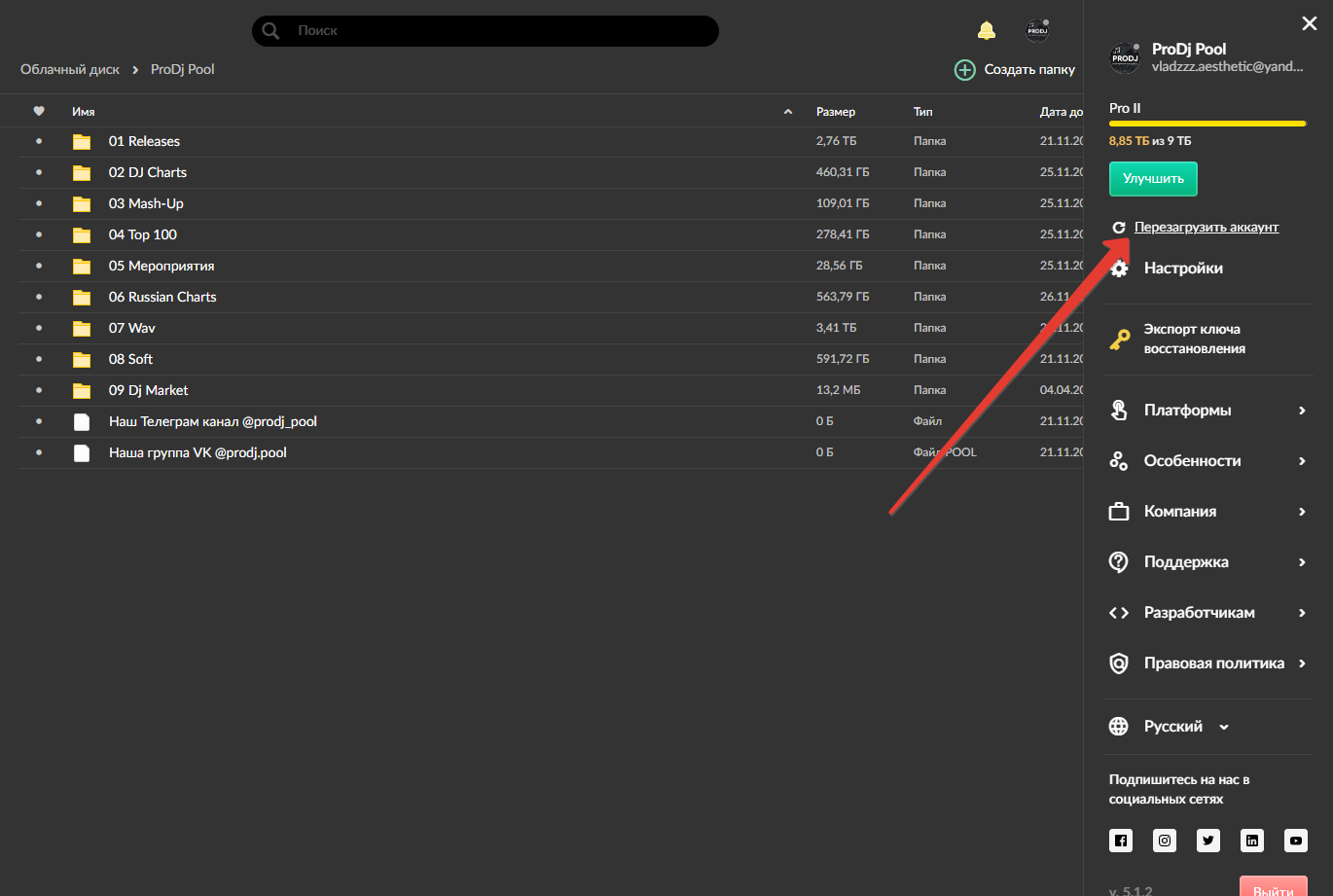Open the Twitter social icon

pos(1208,841)
